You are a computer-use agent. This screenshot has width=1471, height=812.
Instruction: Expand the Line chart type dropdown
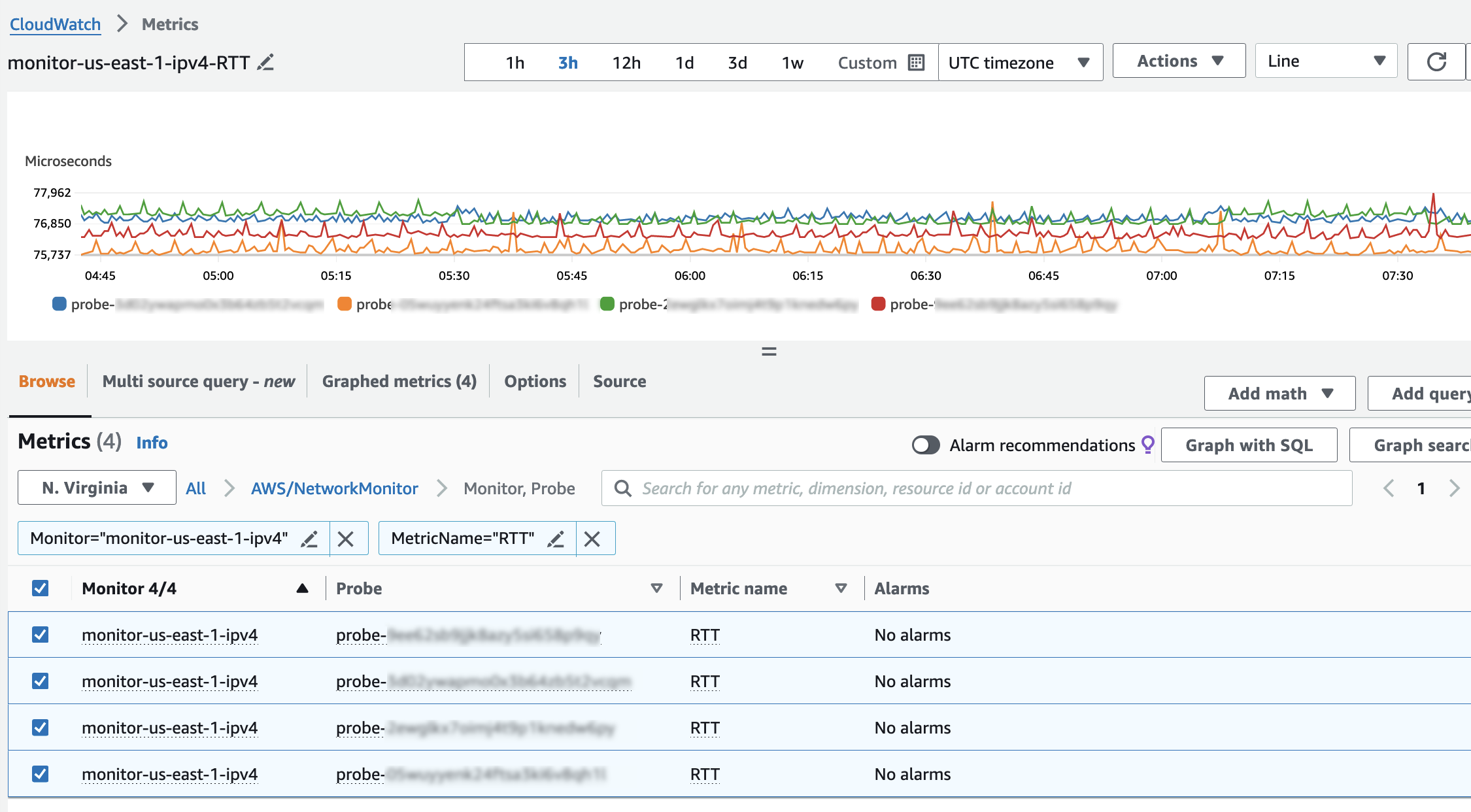click(x=1326, y=61)
